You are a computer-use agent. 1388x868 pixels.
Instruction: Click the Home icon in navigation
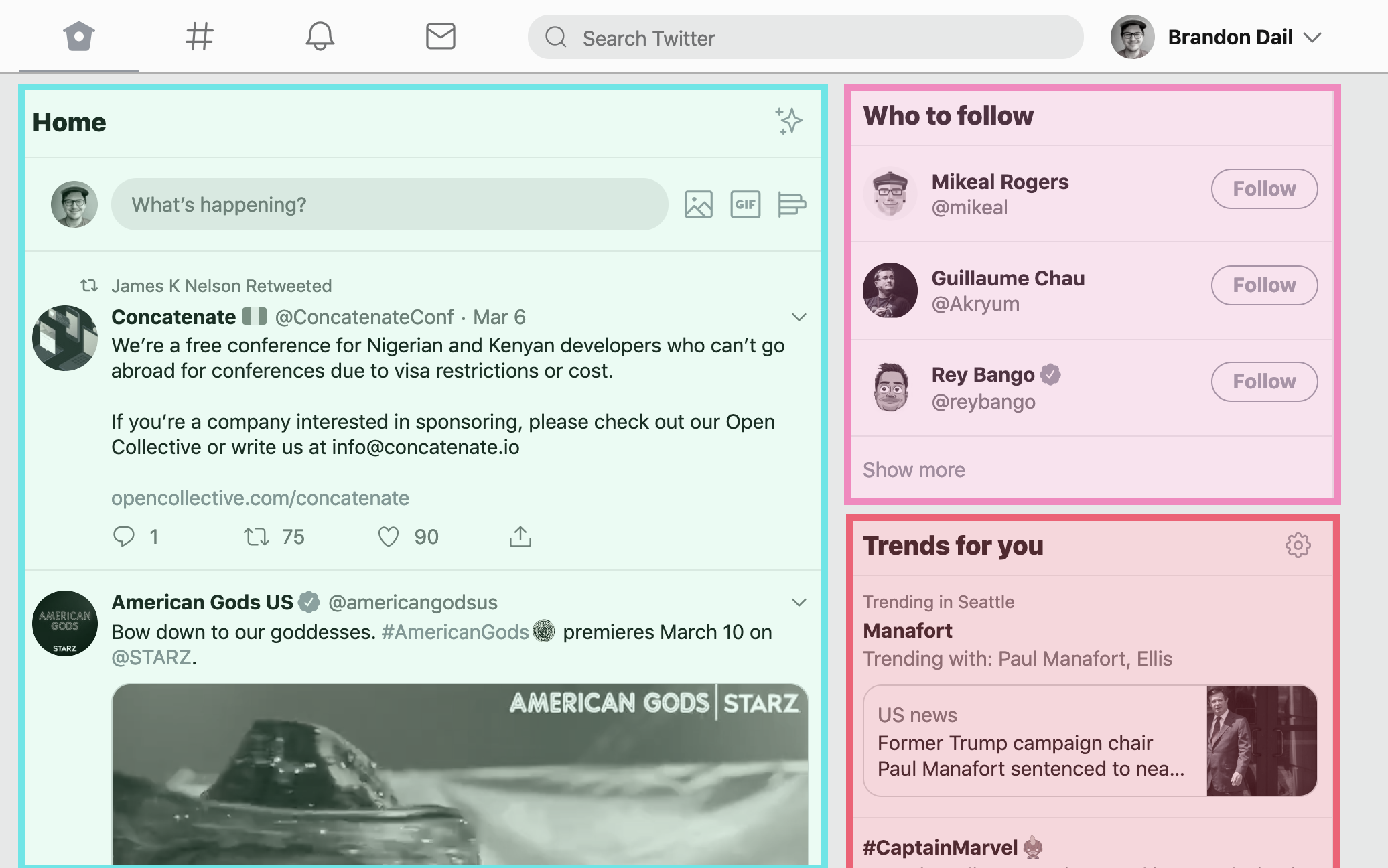78,37
